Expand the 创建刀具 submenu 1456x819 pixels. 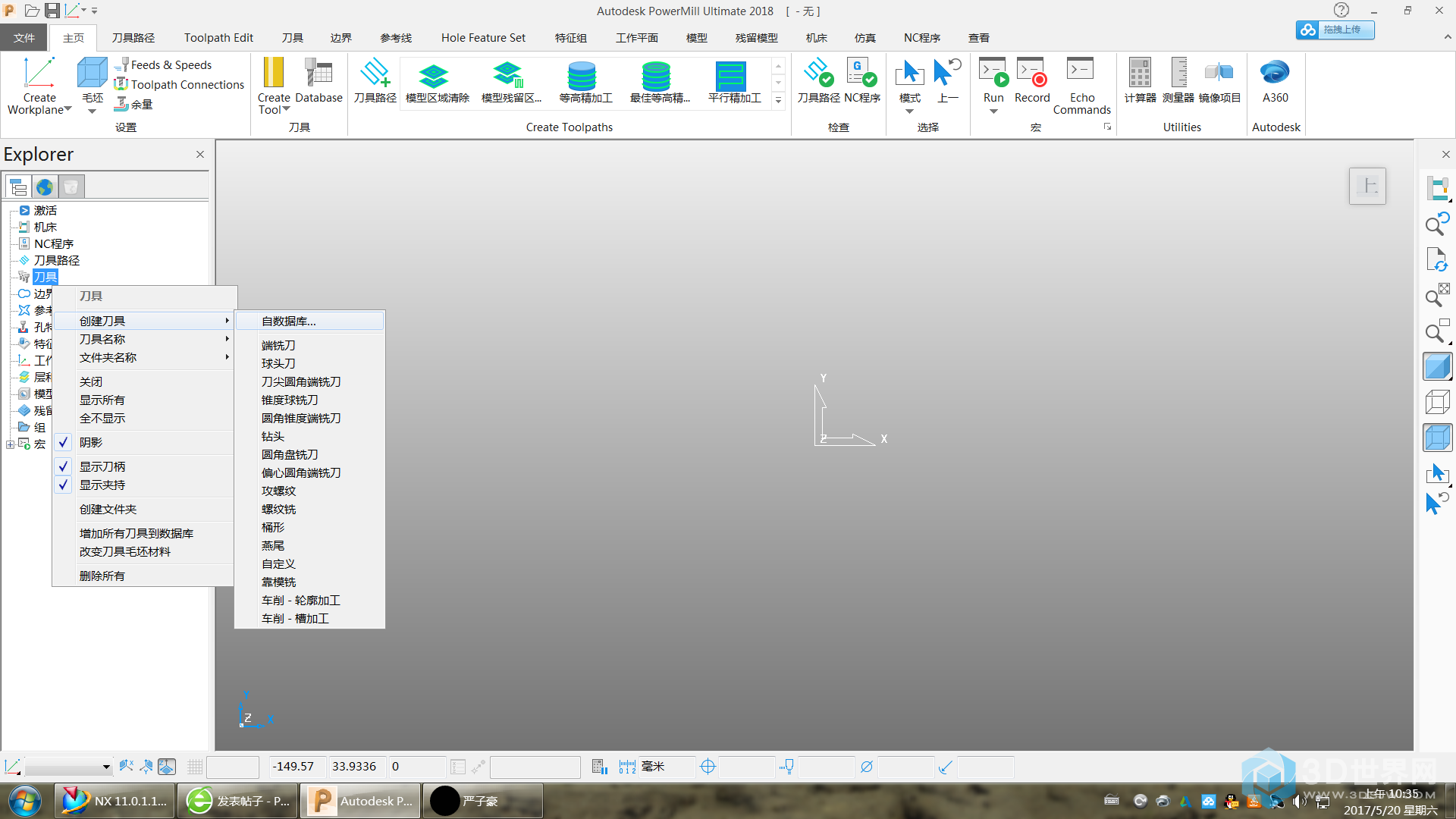(144, 322)
